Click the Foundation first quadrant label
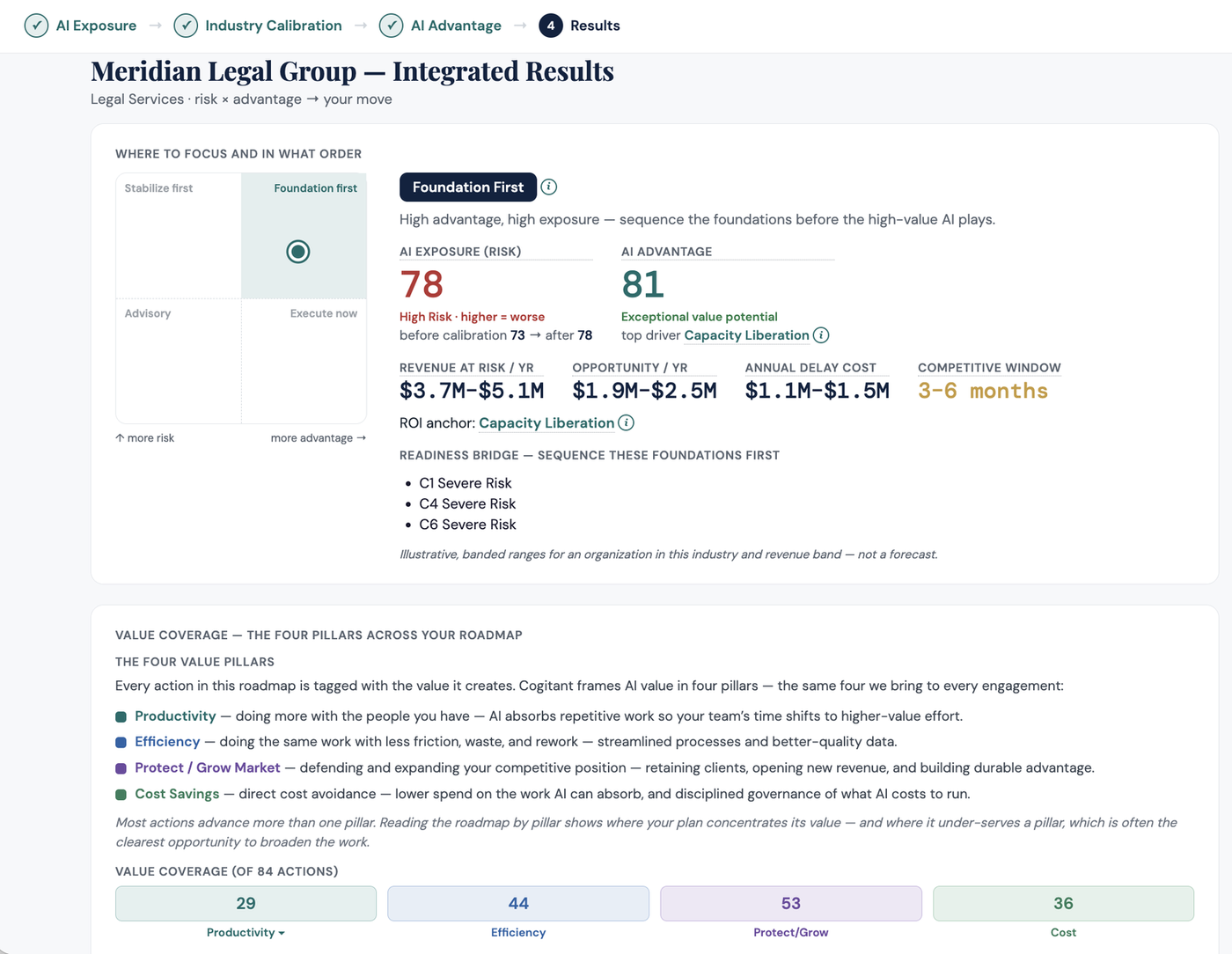Screen dimensions: 1232x954 coord(315,188)
